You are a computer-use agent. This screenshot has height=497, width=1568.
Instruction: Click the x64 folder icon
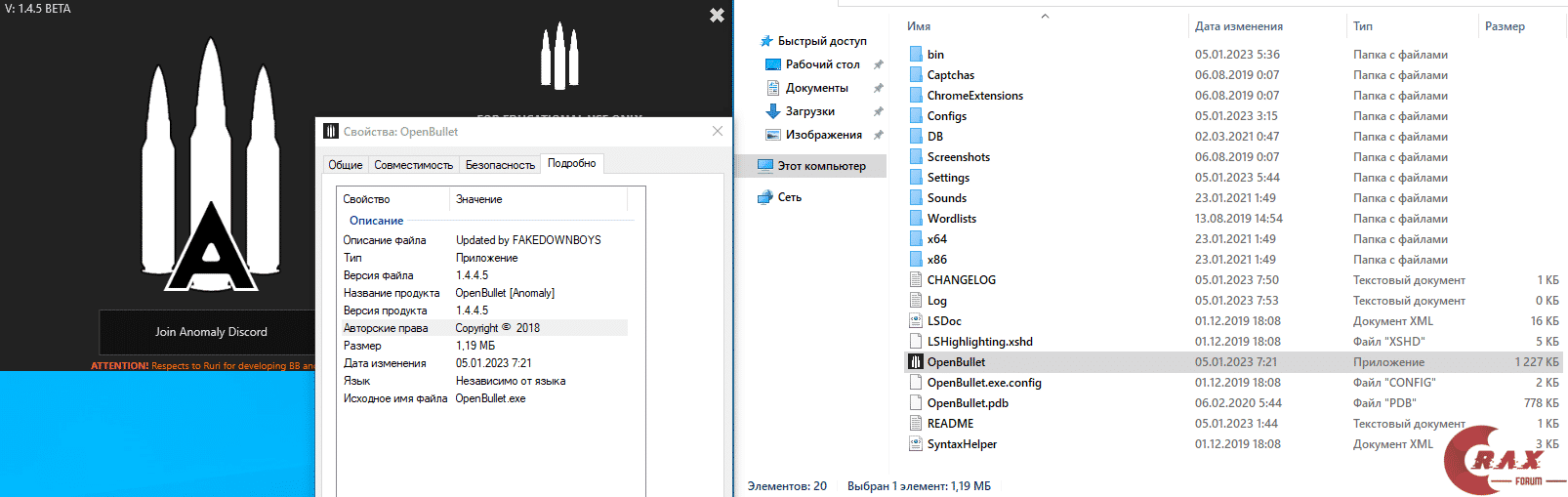[x=916, y=239]
